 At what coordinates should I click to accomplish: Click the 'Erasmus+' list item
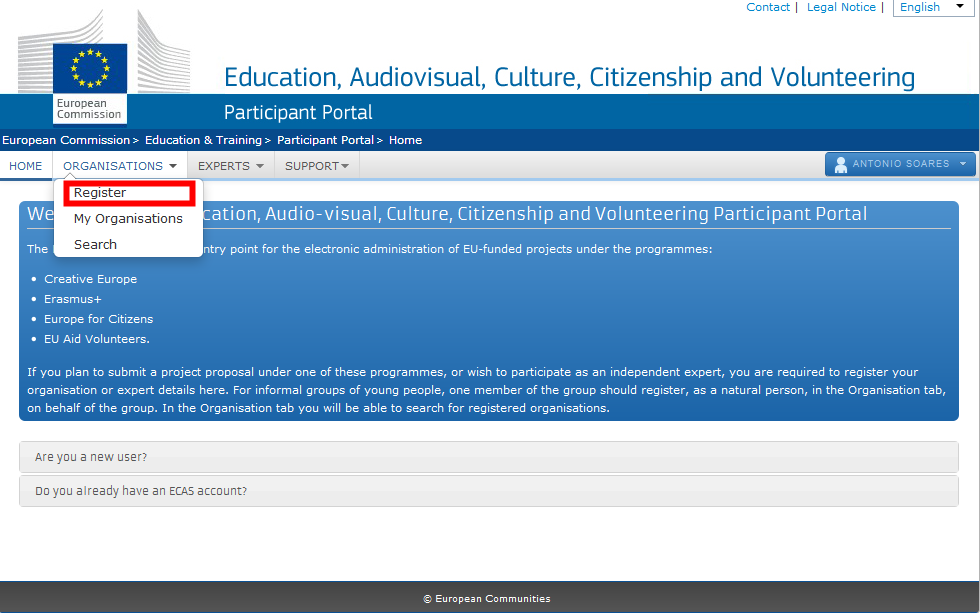tap(72, 299)
